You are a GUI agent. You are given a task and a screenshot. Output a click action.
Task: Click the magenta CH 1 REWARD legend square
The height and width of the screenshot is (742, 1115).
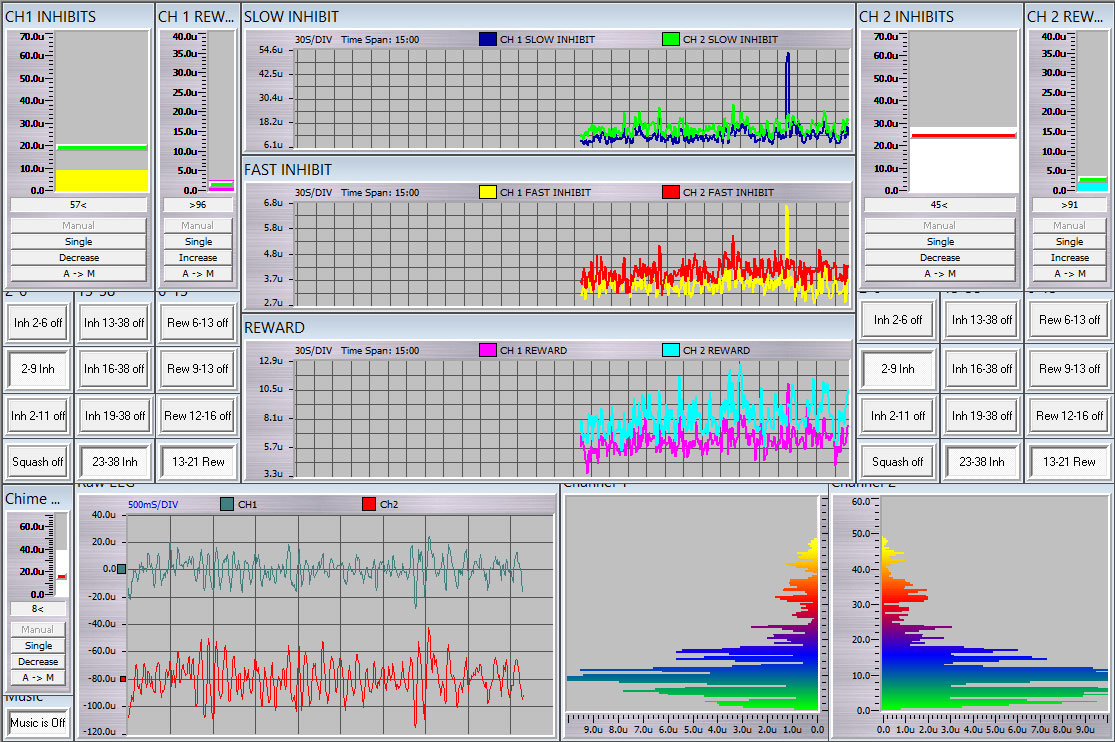pyautogui.click(x=488, y=350)
